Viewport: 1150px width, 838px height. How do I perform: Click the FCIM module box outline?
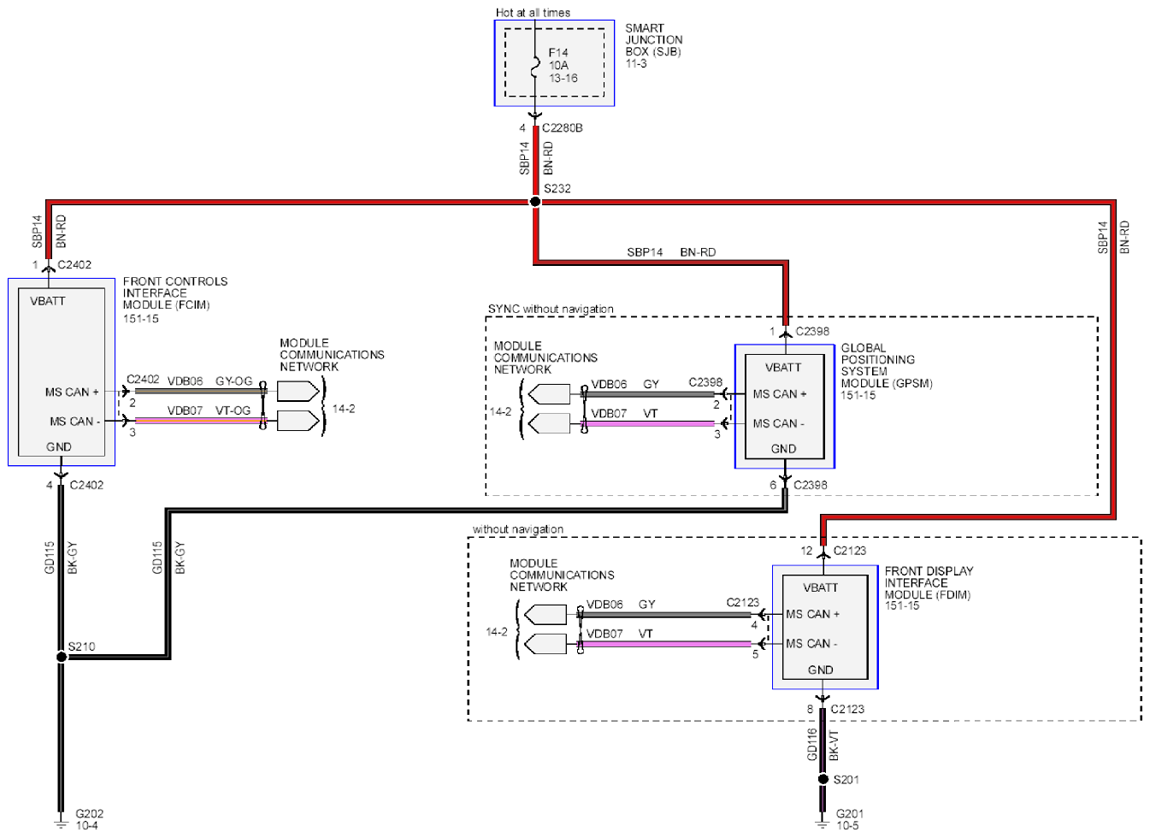pyautogui.click(x=62, y=372)
